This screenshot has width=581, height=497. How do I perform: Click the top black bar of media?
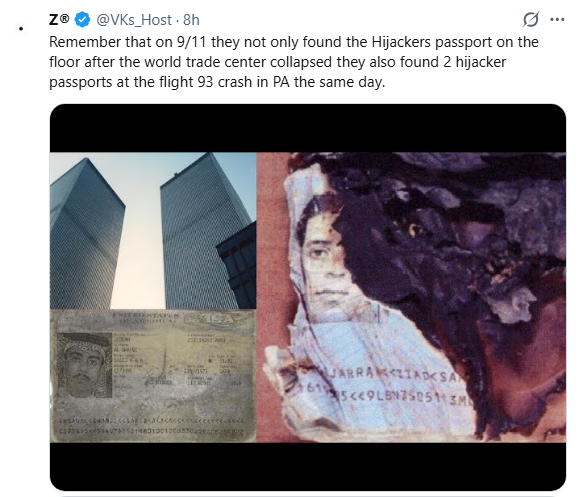(308, 128)
